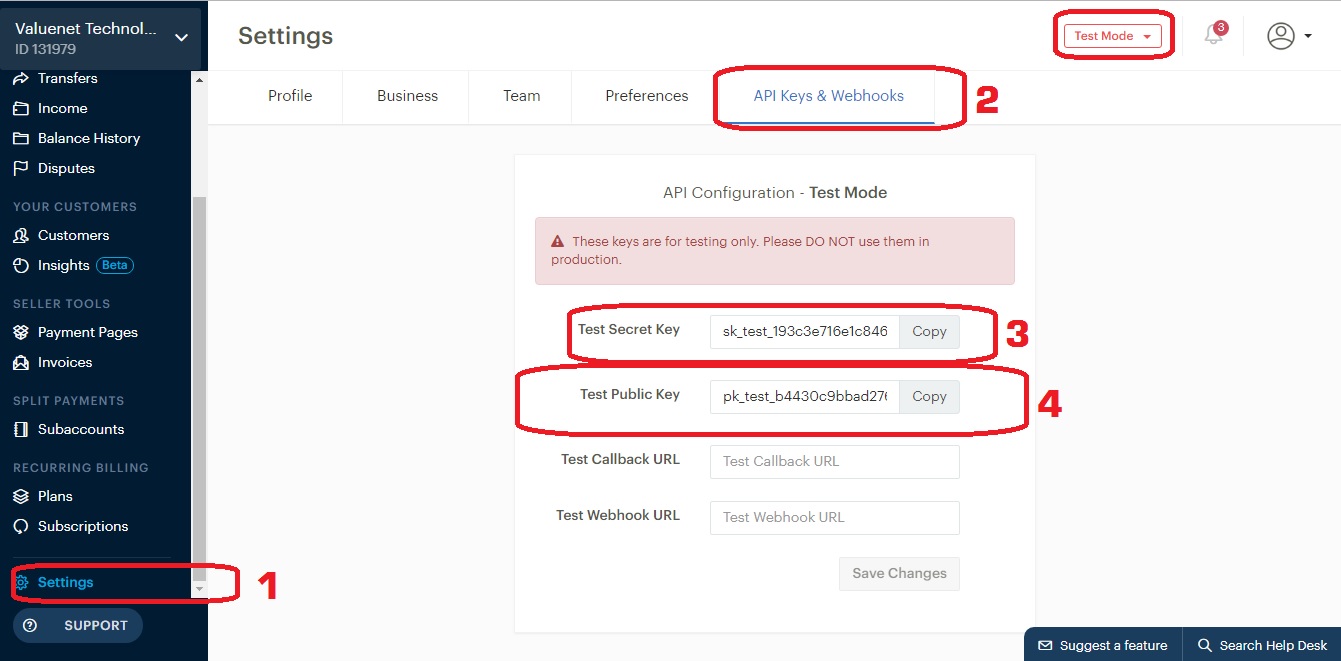Click the notification bell showing 3 alerts
This screenshot has height=661, width=1341.
(x=1214, y=35)
